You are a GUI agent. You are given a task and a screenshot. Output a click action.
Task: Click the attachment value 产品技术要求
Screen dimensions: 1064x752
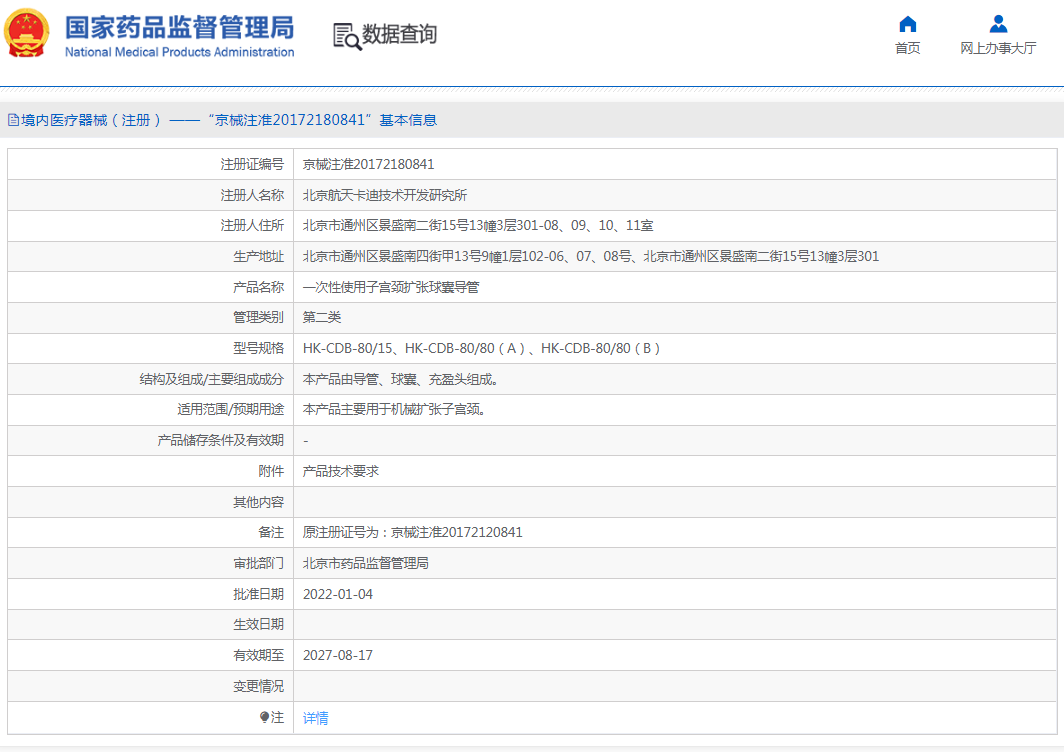[340, 471]
